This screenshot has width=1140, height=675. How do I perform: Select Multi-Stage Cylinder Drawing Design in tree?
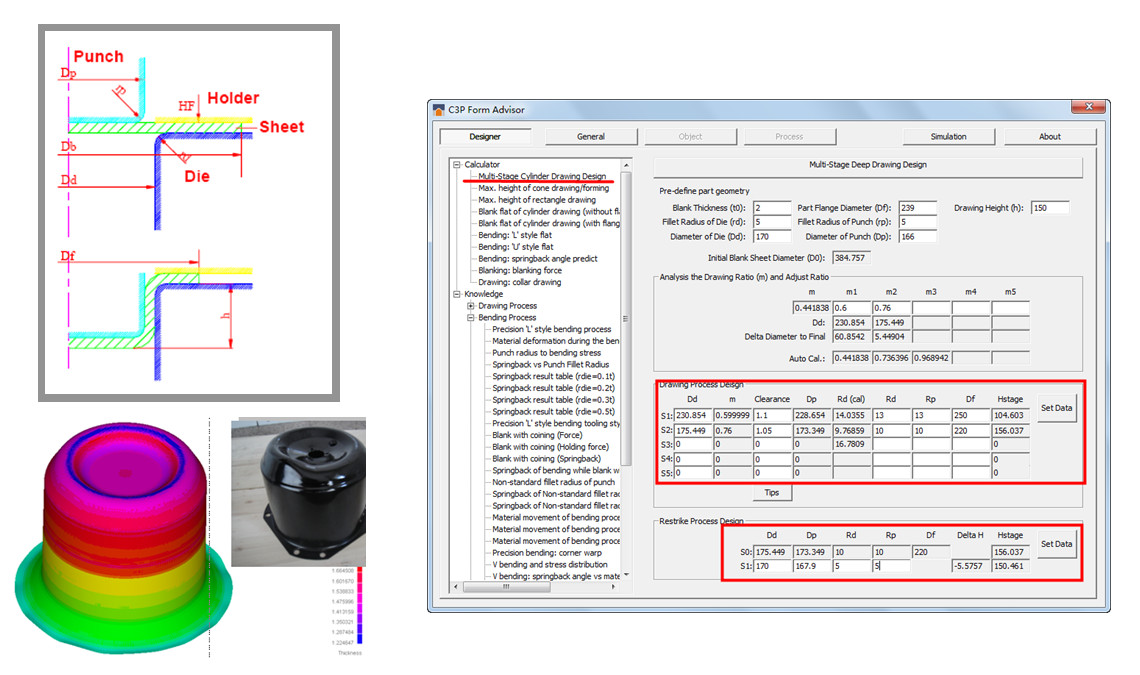pos(541,176)
